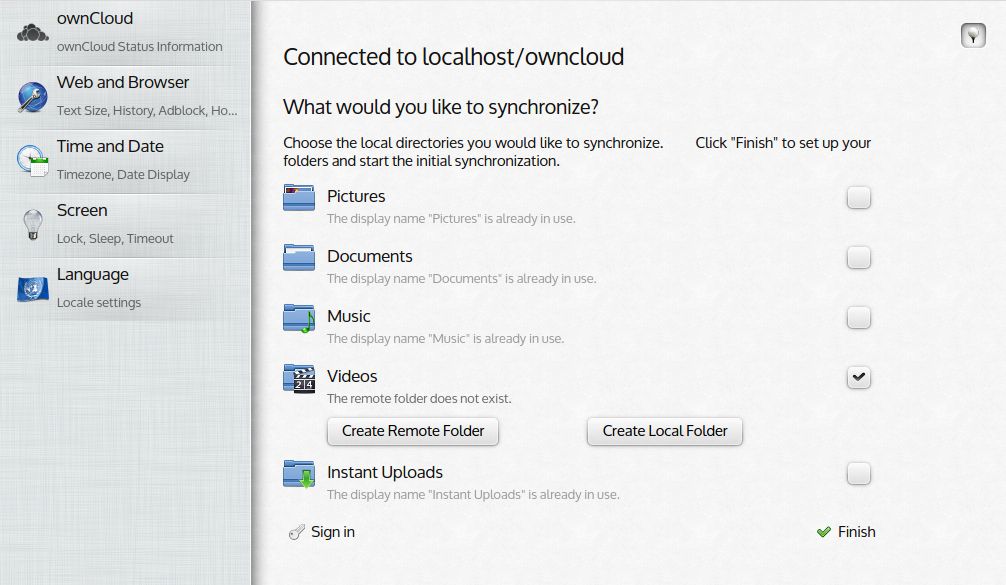Click the Pictures folder icon
Screen dimensions: 1006x585
[x=299, y=198]
